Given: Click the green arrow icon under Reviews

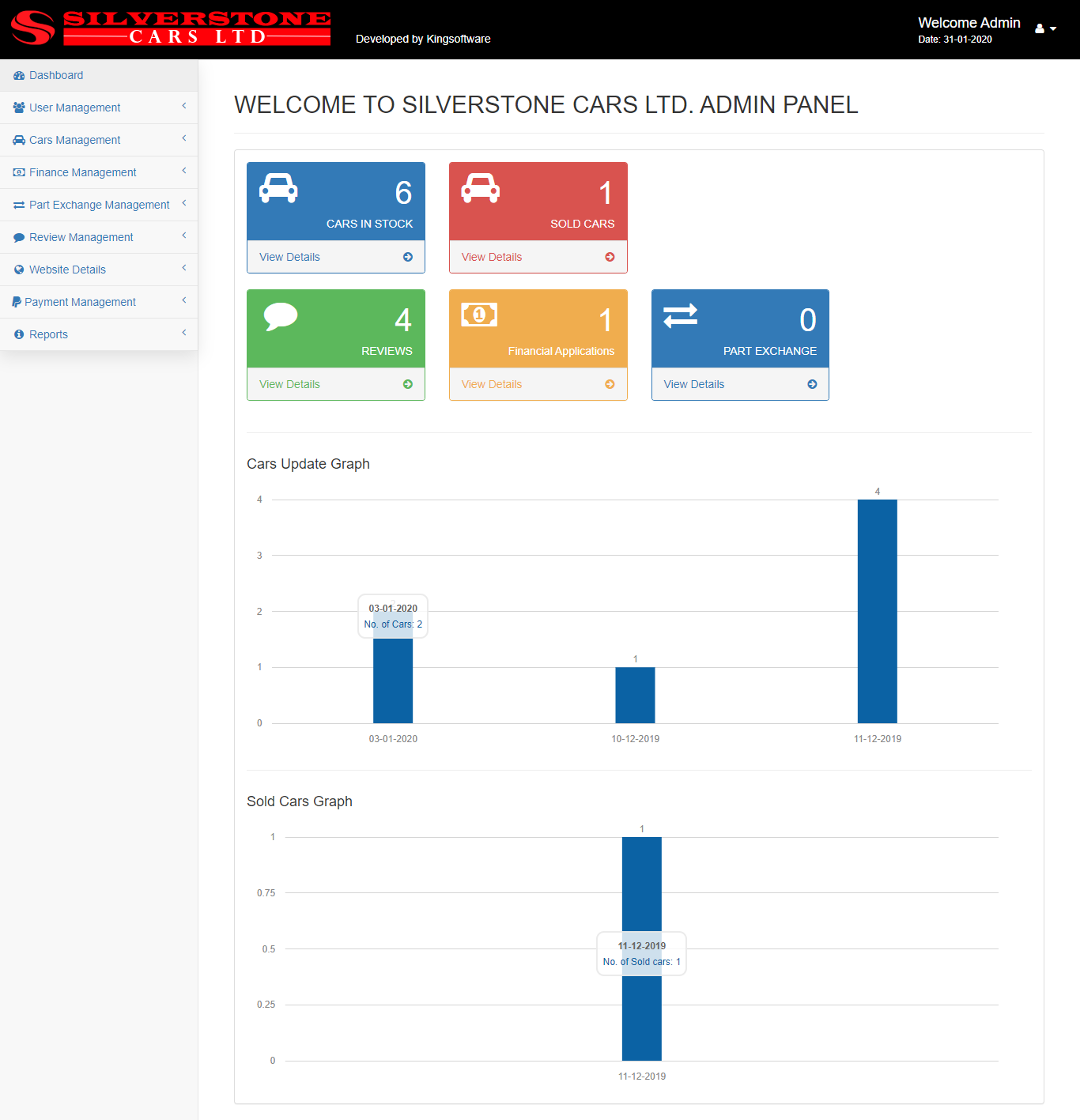Looking at the screenshot, I should tap(408, 384).
